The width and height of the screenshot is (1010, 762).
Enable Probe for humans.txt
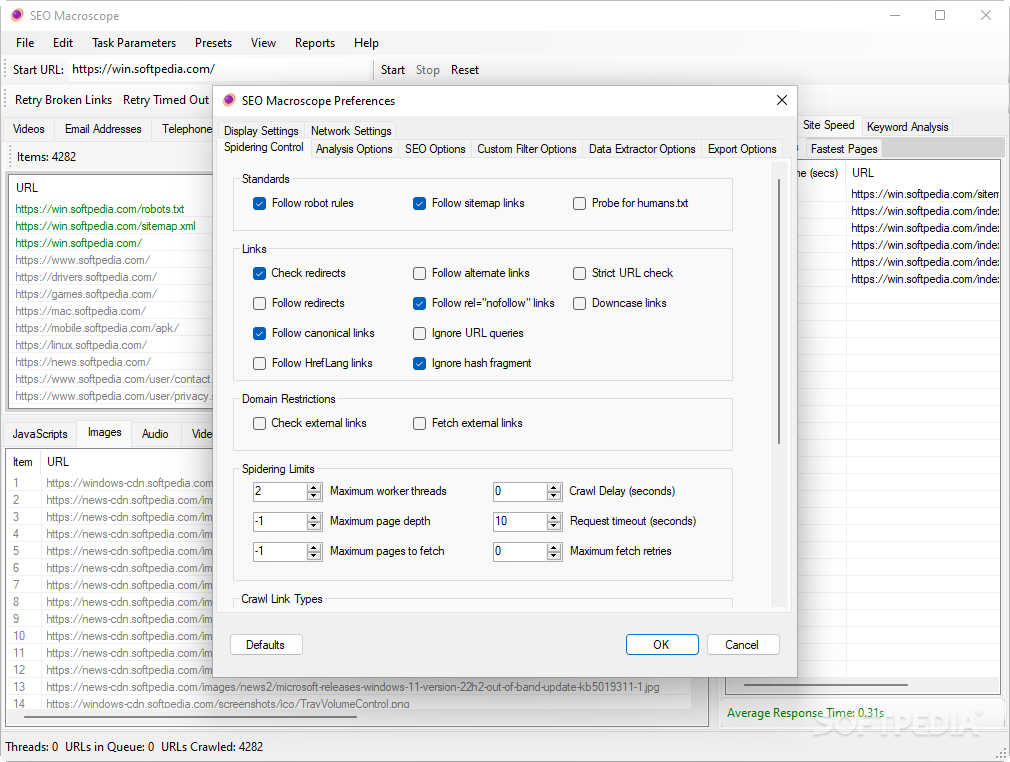579,204
